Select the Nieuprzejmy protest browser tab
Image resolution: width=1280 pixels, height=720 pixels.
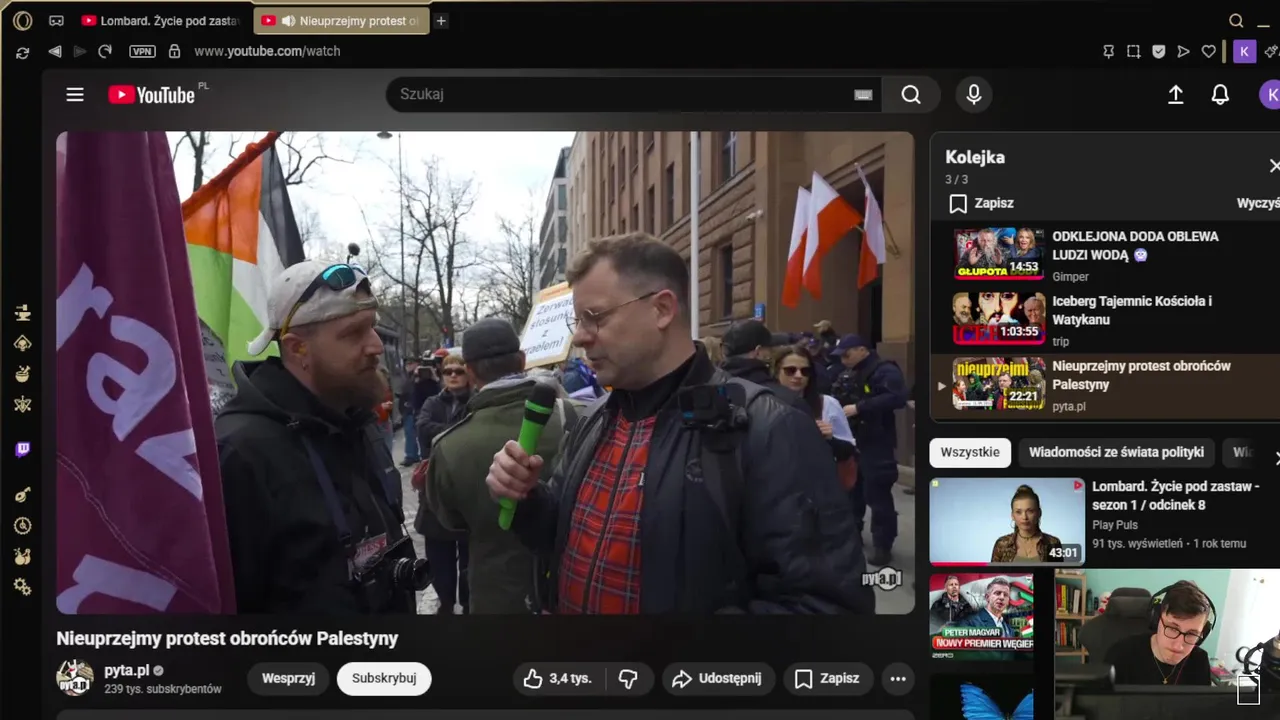coord(341,21)
